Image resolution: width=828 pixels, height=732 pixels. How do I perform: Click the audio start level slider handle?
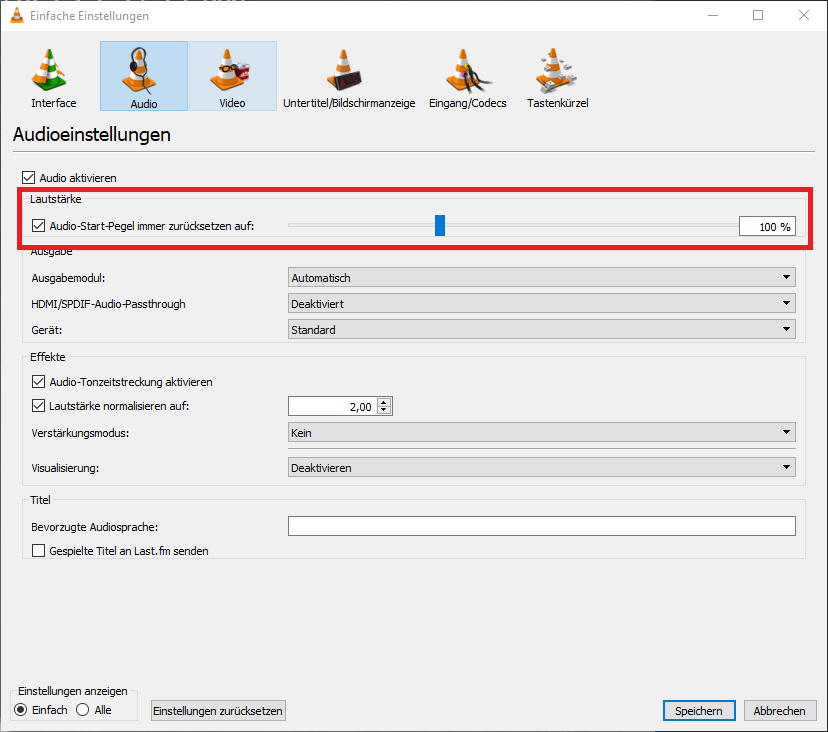click(x=439, y=226)
